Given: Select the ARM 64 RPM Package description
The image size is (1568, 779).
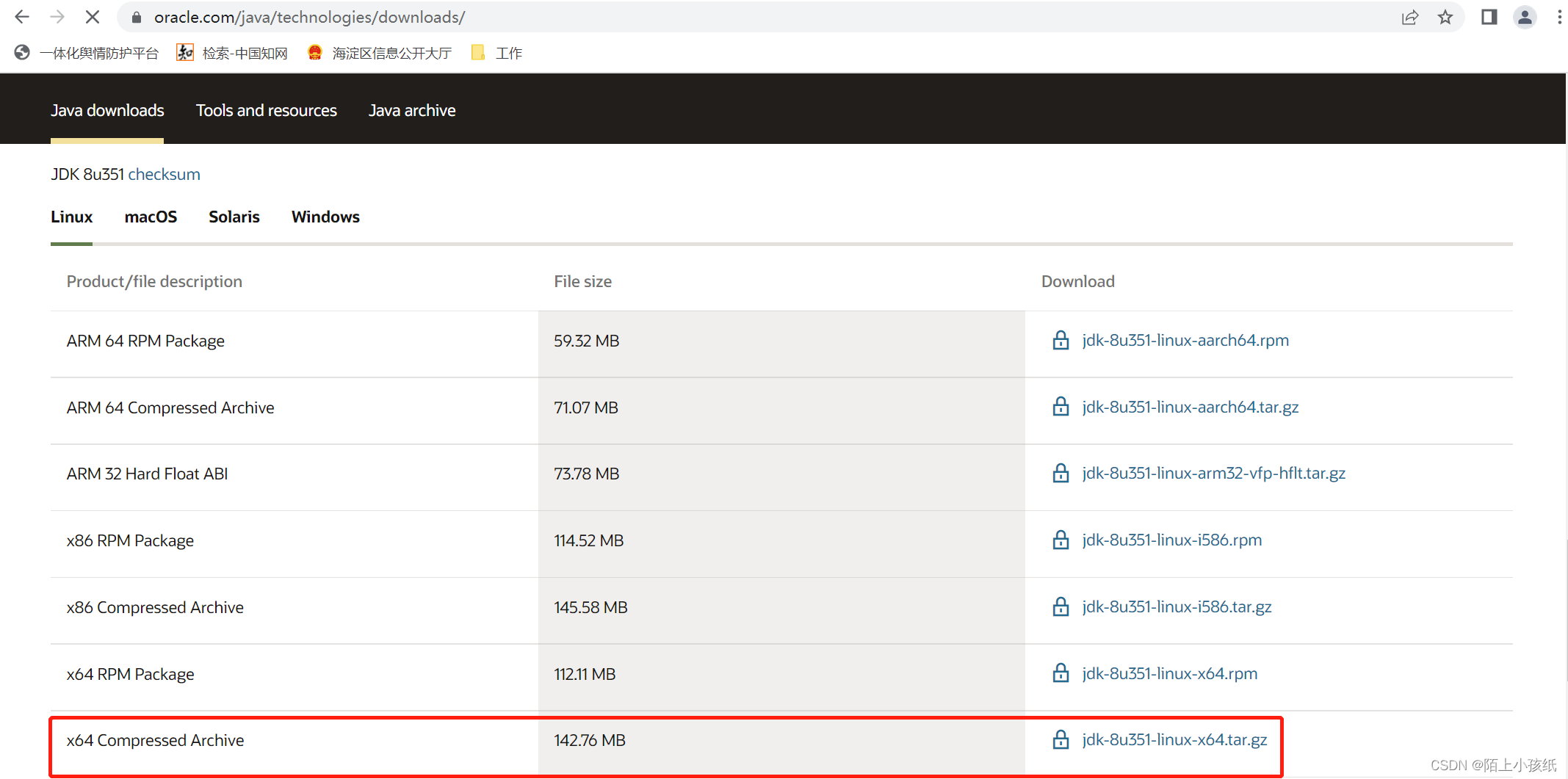Looking at the screenshot, I should pyautogui.click(x=145, y=341).
